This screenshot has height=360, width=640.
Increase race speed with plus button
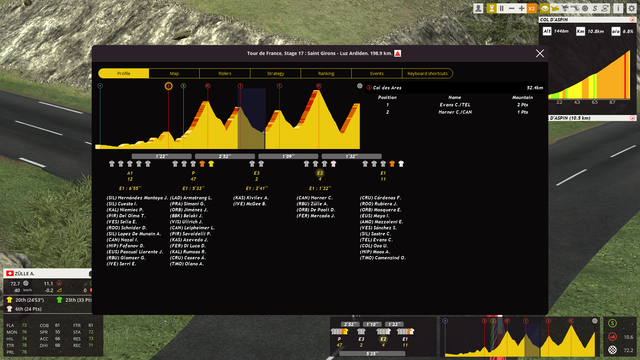[521, 8]
